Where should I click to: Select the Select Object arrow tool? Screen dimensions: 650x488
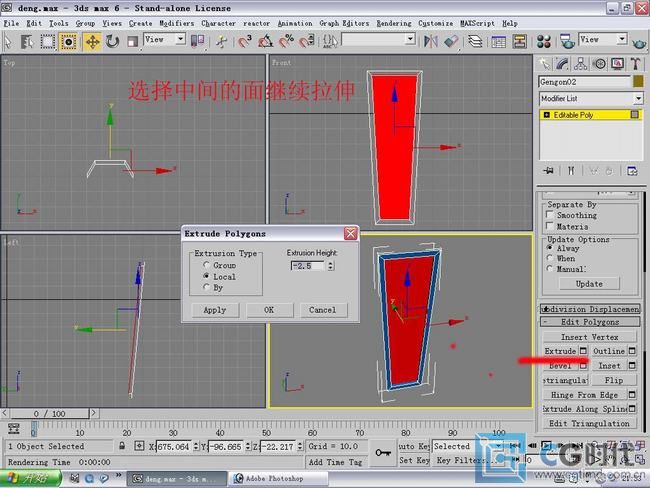coord(8,41)
